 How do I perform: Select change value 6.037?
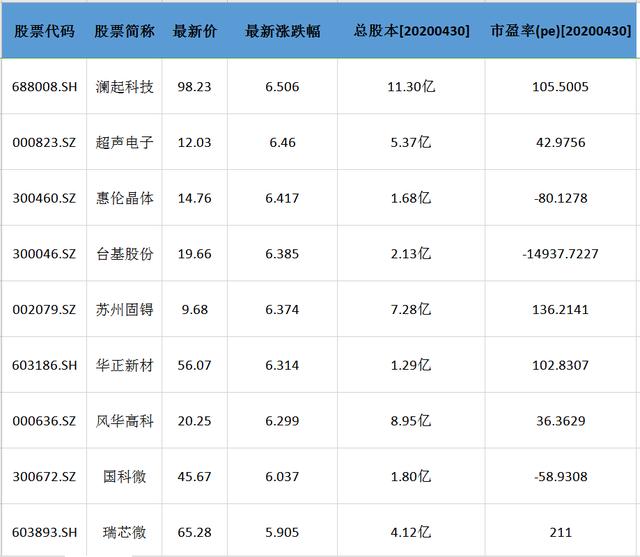282,477
